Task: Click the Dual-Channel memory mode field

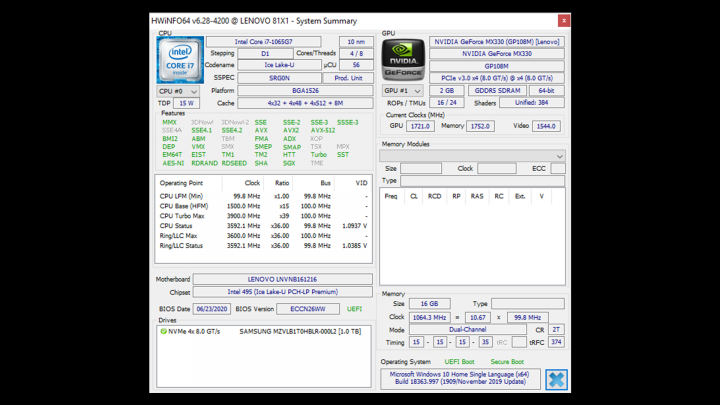Action: [x=466, y=329]
